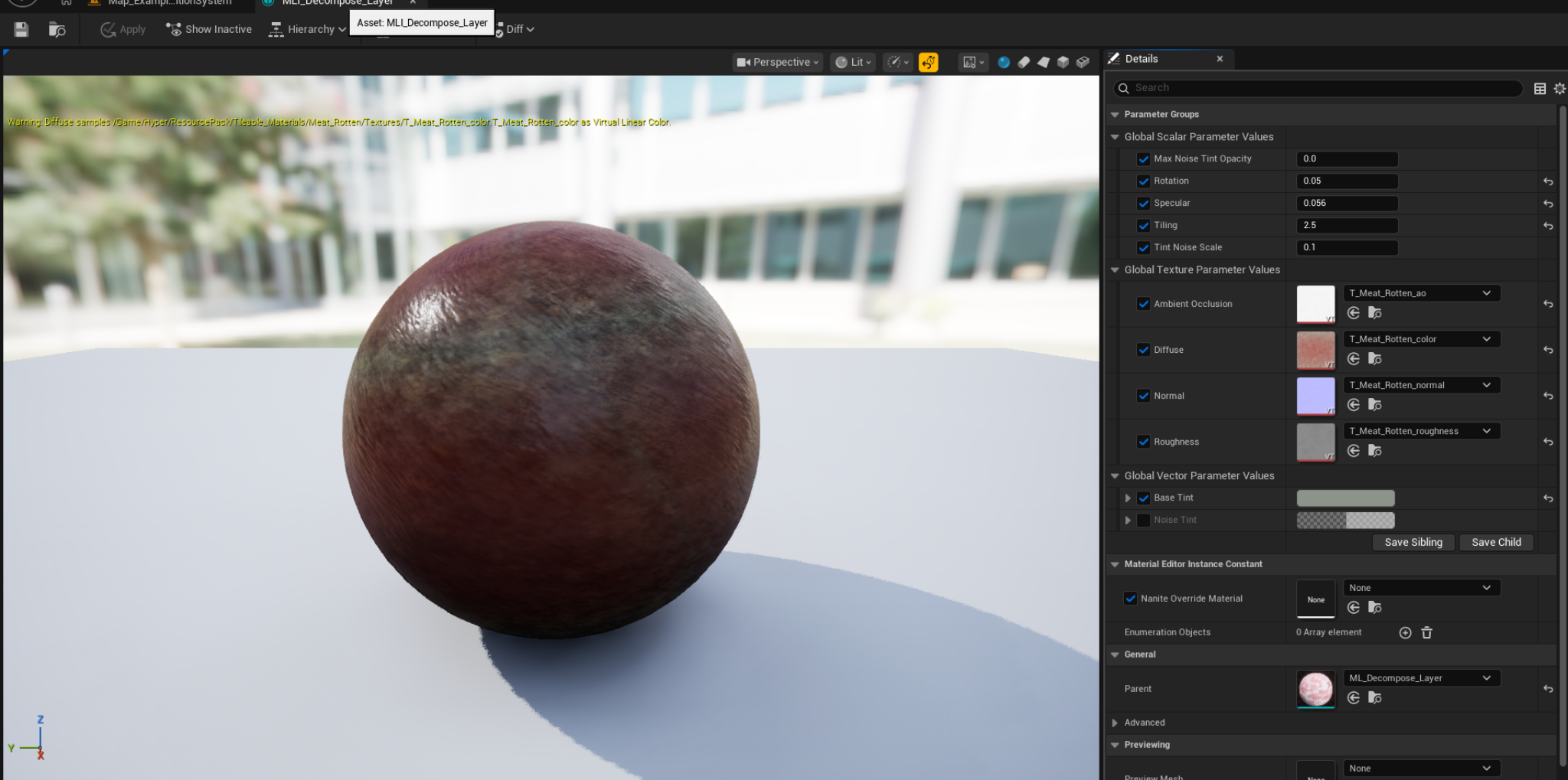Reset Base Tint to default arrow
Viewport: 1568px width, 780px height.
coord(1548,498)
